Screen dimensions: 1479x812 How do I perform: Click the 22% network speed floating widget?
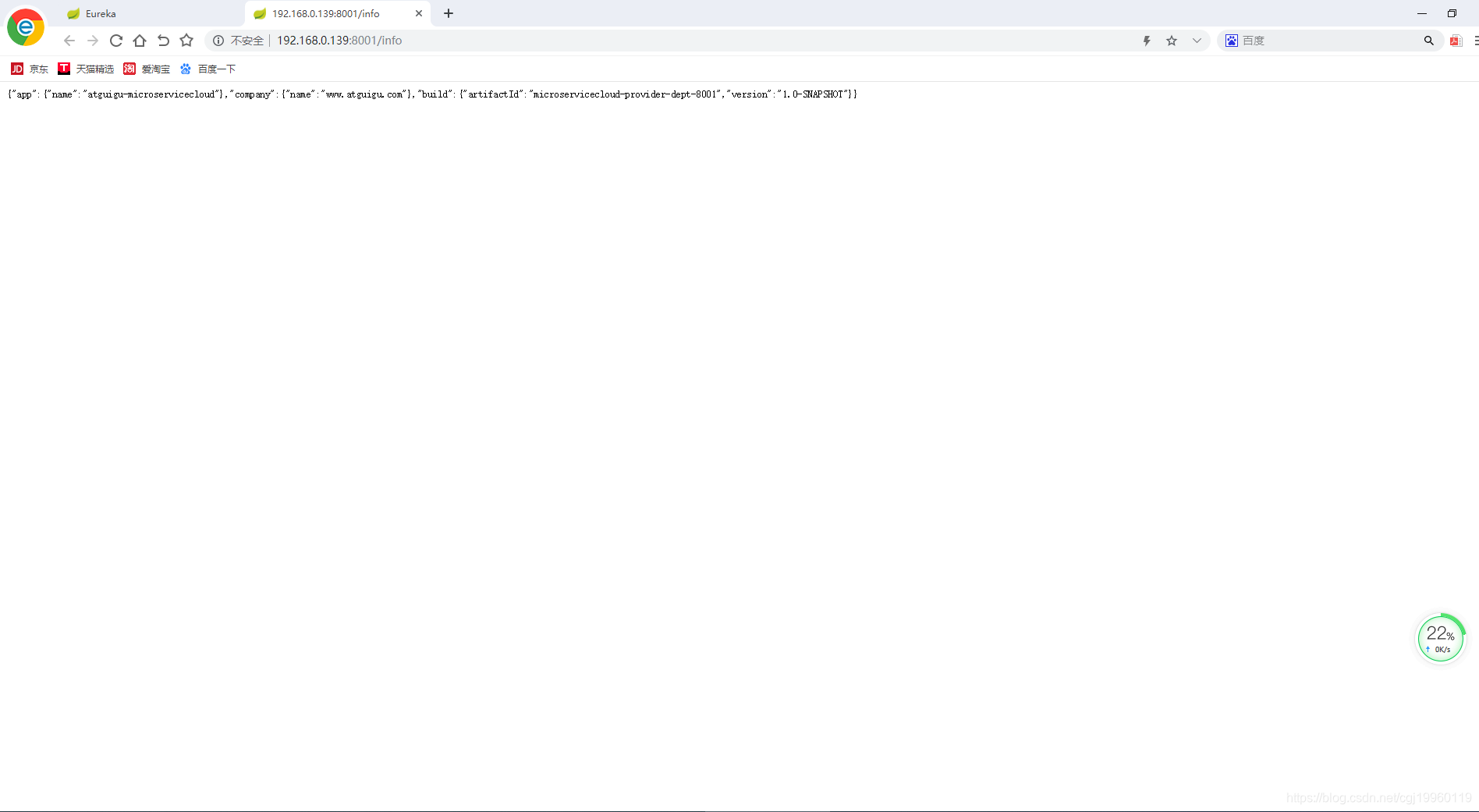pos(1441,639)
